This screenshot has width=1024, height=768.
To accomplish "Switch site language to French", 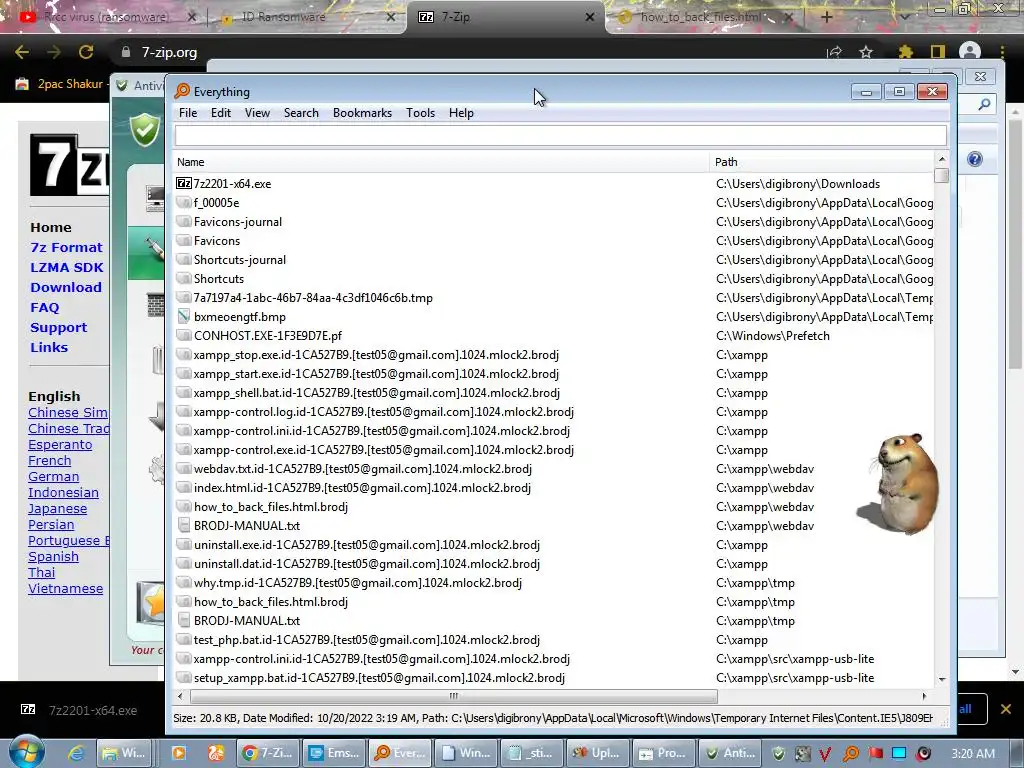I will coord(50,460).
